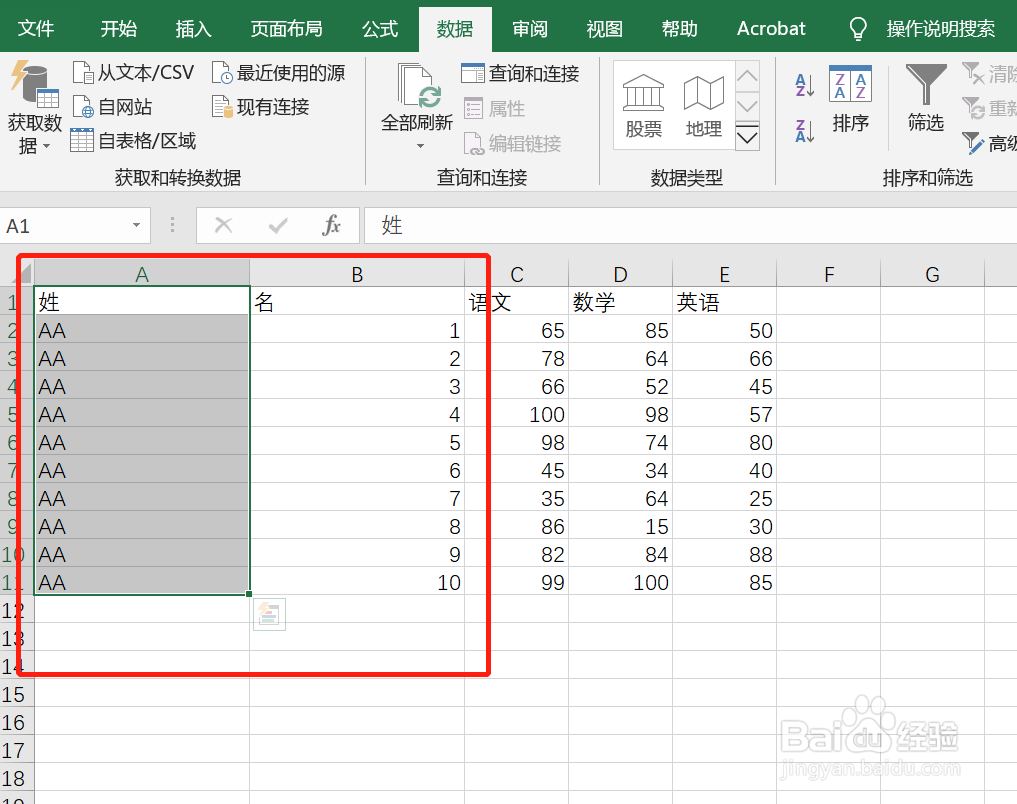
Task: Select column G header
Action: coord(932,274)
